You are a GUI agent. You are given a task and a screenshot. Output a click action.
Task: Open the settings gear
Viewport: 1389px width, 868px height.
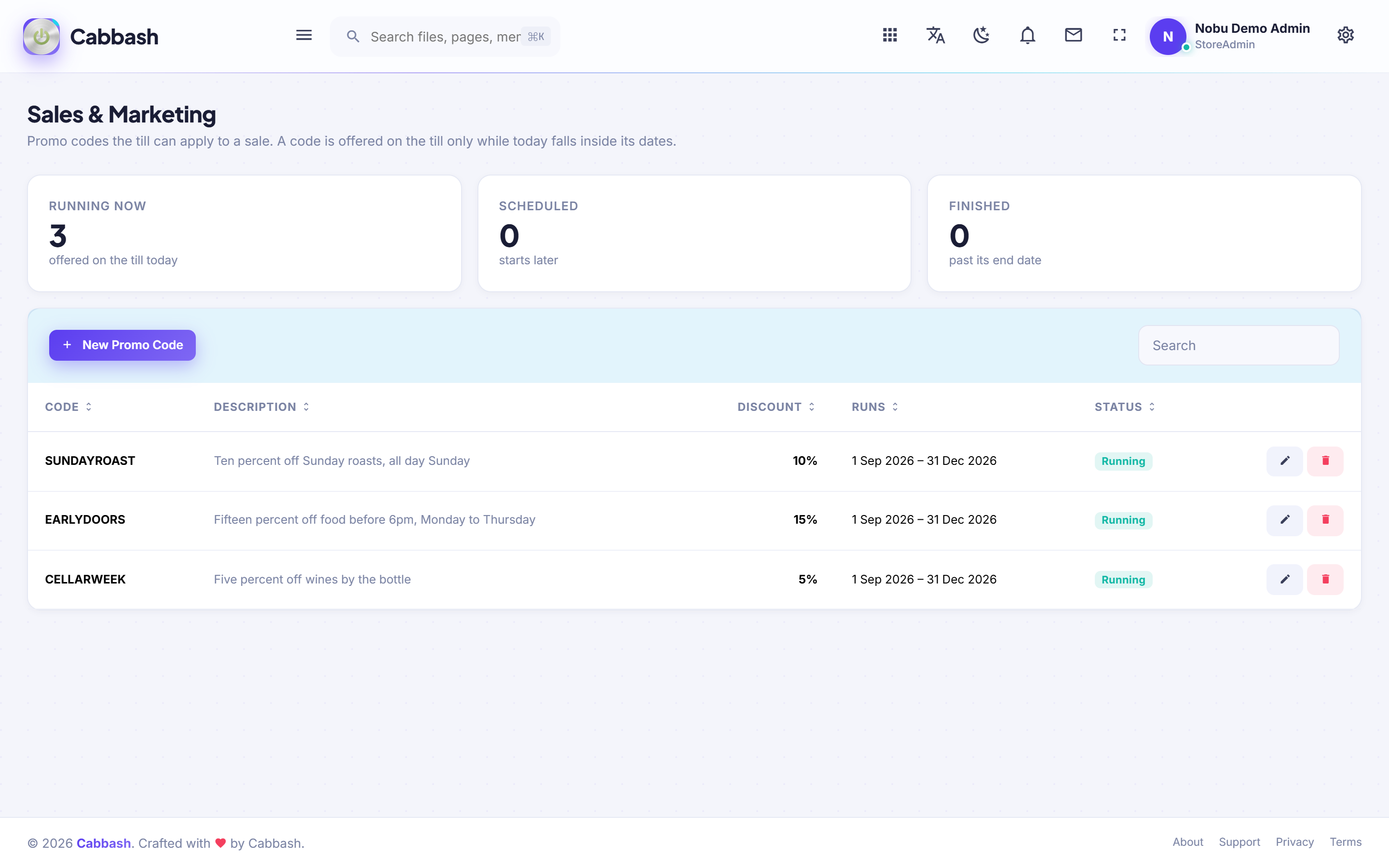(1346, 36)
